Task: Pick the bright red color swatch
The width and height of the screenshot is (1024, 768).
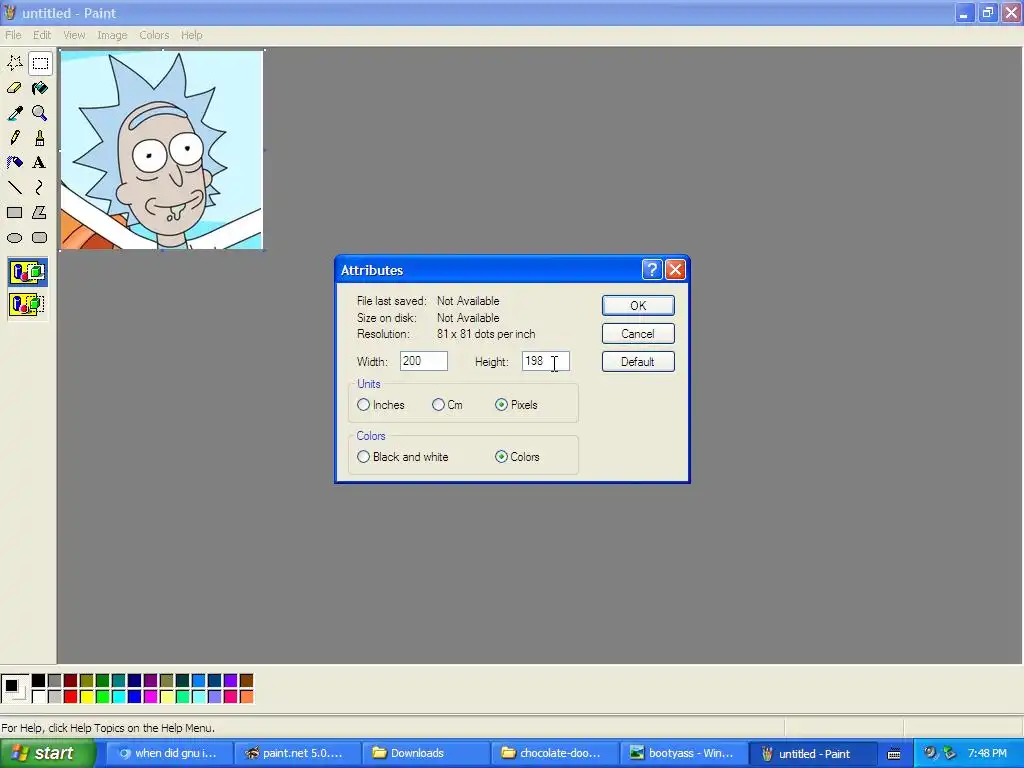Action: [x=71, y=696]
